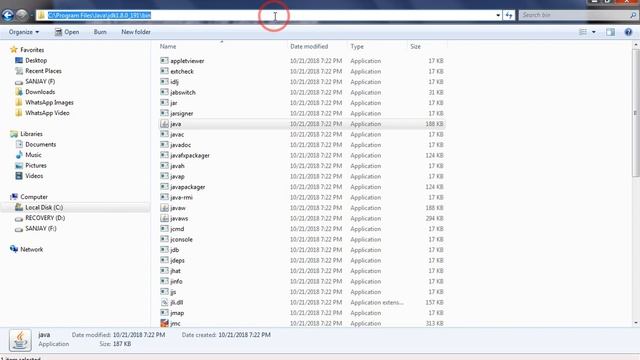Select the jdeps file
Viewport: 640px width, 360px height.
177,260
